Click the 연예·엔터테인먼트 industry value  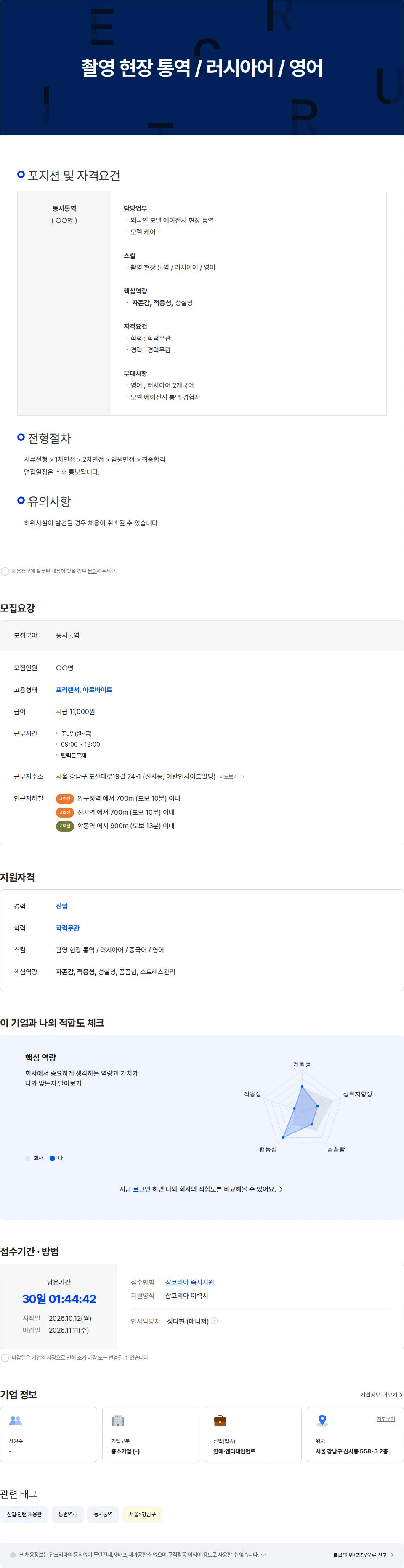[234, 1451]
